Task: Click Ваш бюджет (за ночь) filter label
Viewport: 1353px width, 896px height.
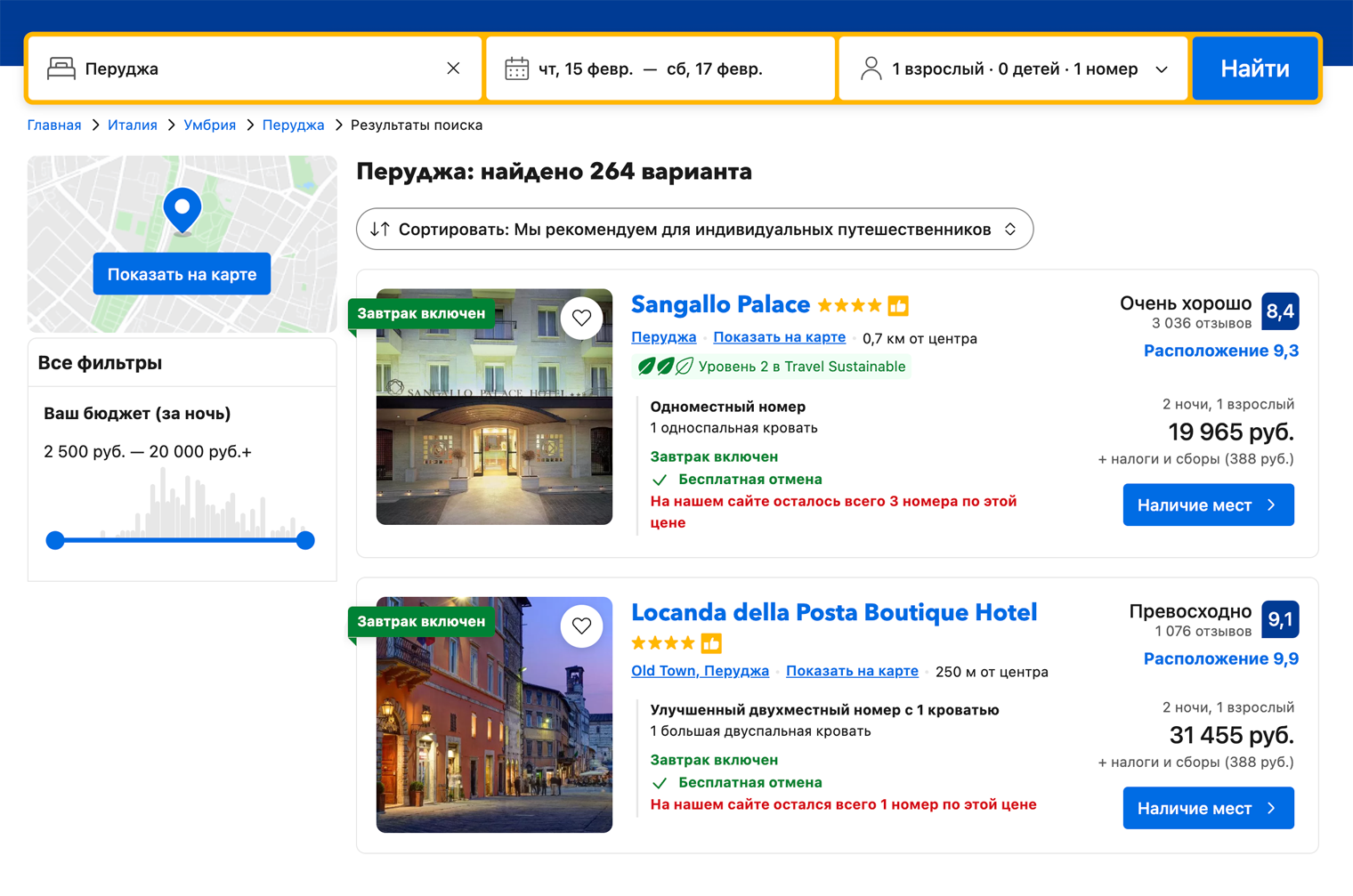Action: click(x=137, y=413)
